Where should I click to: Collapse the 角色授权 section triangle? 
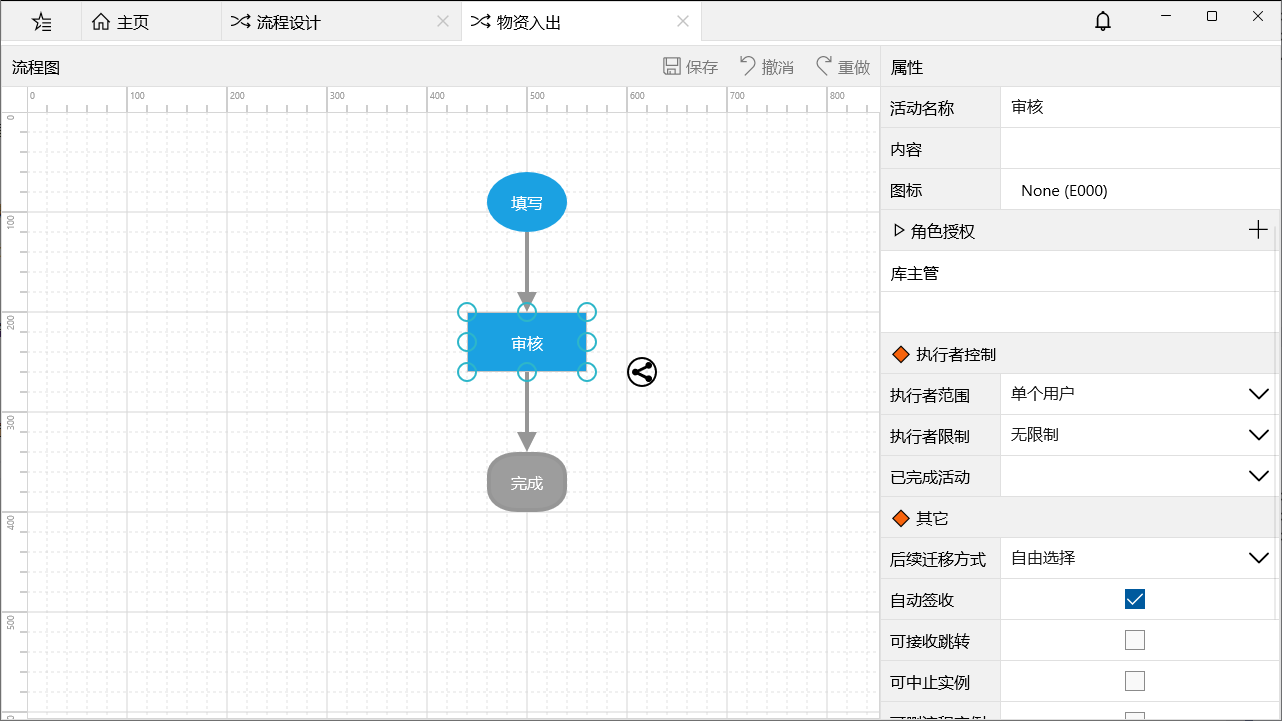[x=898, y=231]
